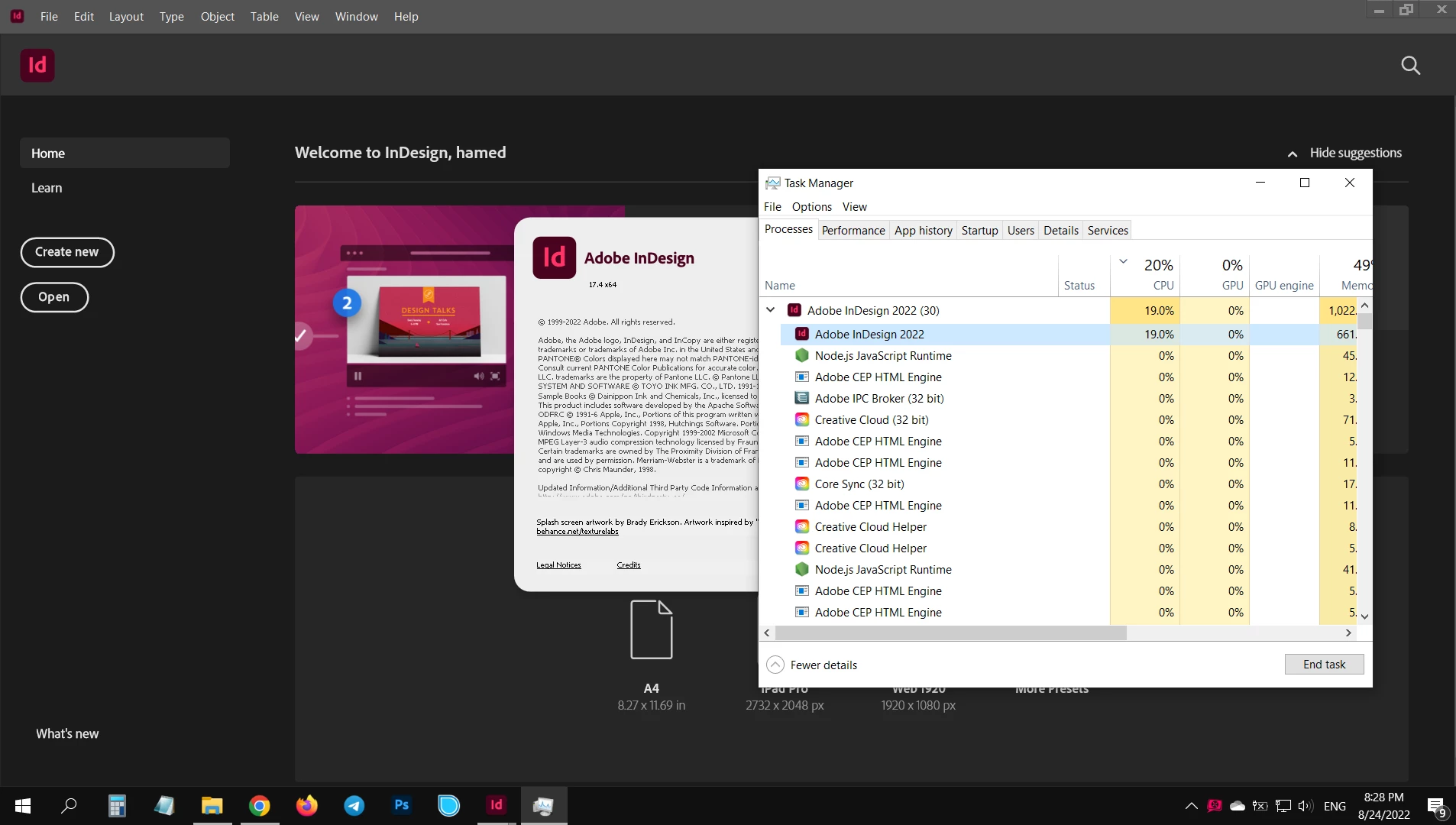Open the Object menu in InDesign

[x=217, y=16]
